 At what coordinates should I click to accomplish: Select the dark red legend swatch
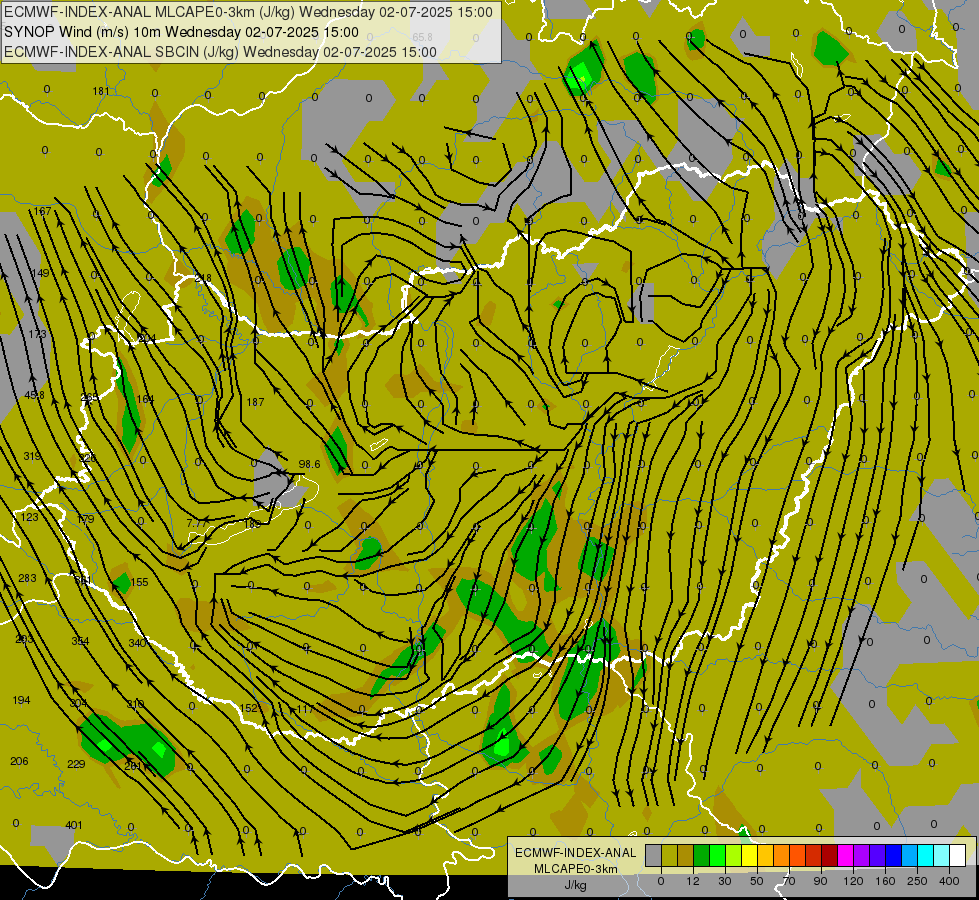tap(829, 855)
